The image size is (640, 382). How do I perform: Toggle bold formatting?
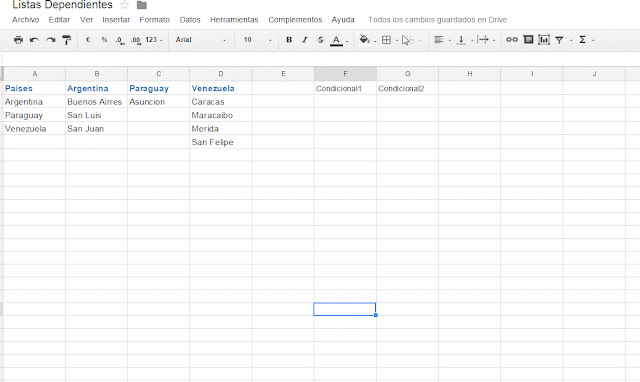tap(289, 40)
